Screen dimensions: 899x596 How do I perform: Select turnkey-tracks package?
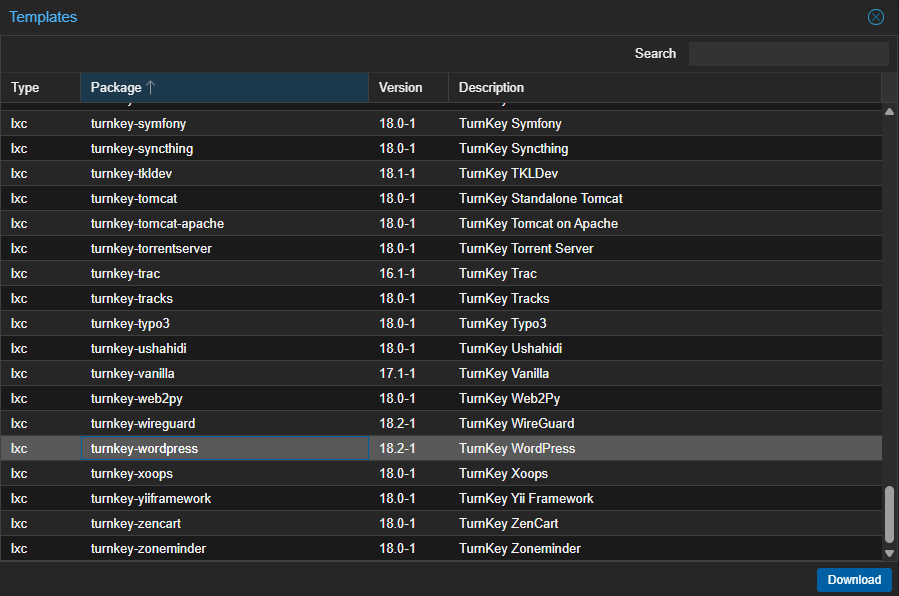point(131,299)
